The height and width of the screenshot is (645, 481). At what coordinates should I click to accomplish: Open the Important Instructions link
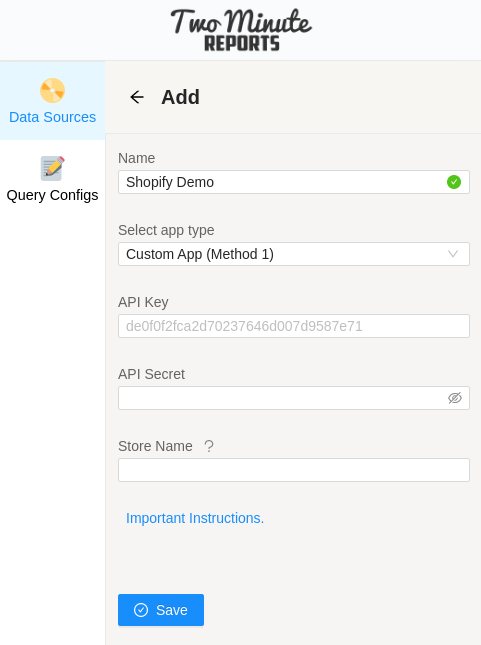pos(195,518)
